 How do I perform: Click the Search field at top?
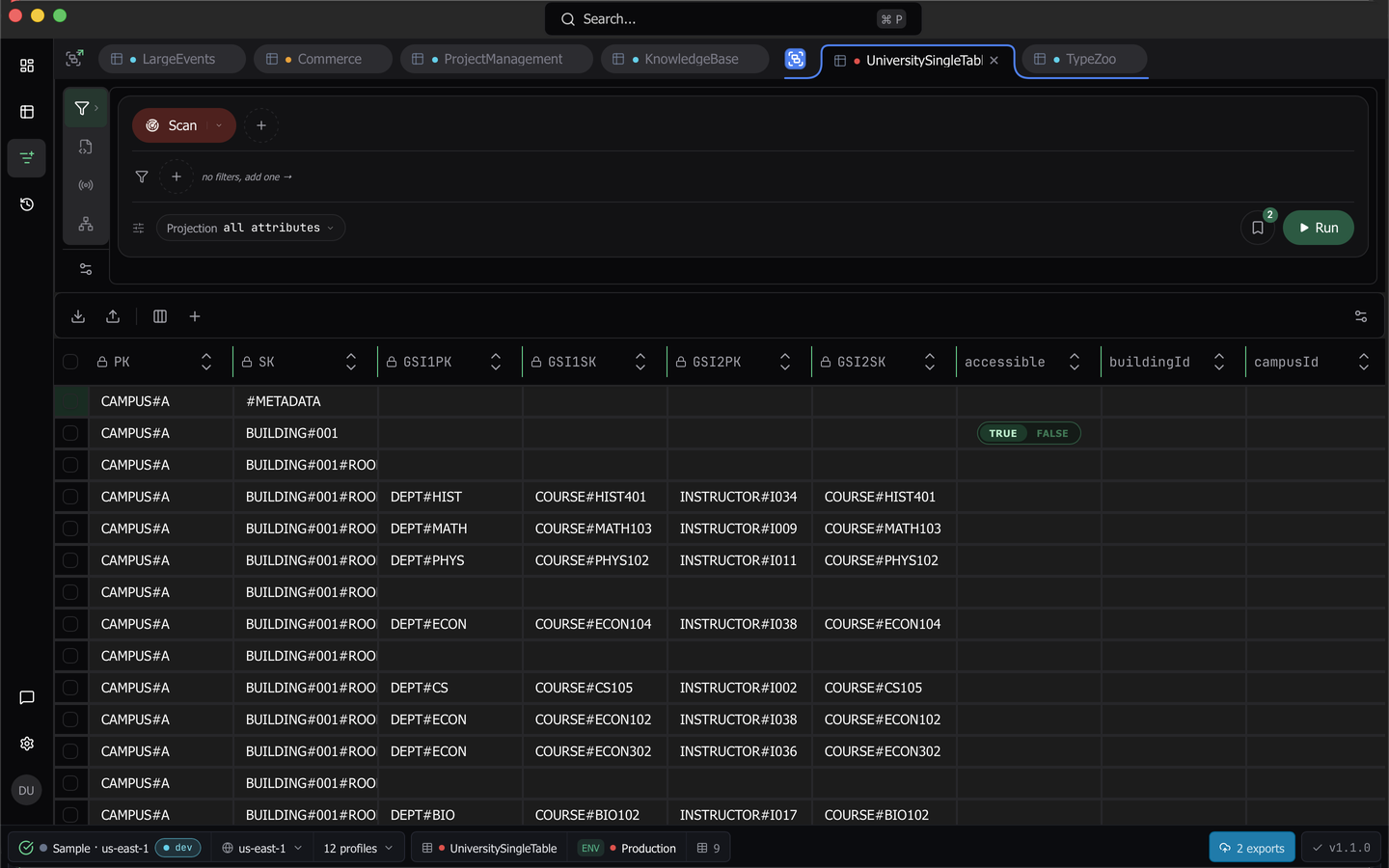733,19
